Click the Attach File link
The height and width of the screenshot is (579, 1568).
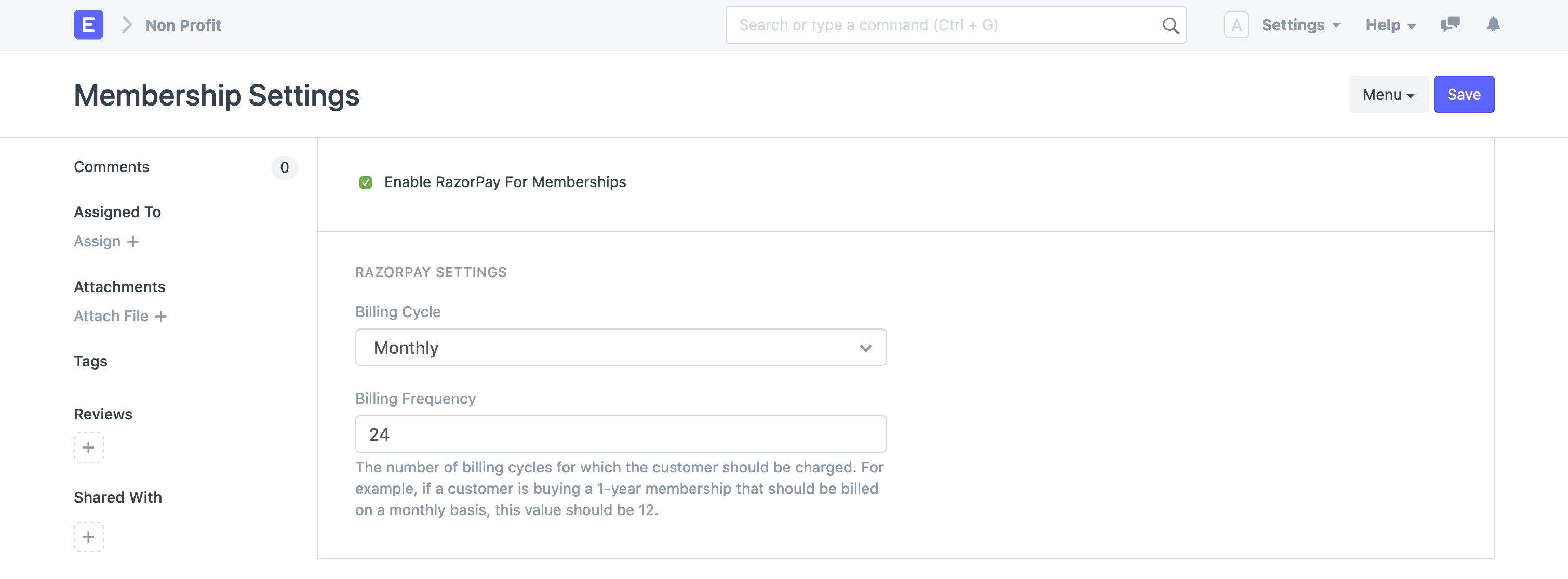(111, 317)
